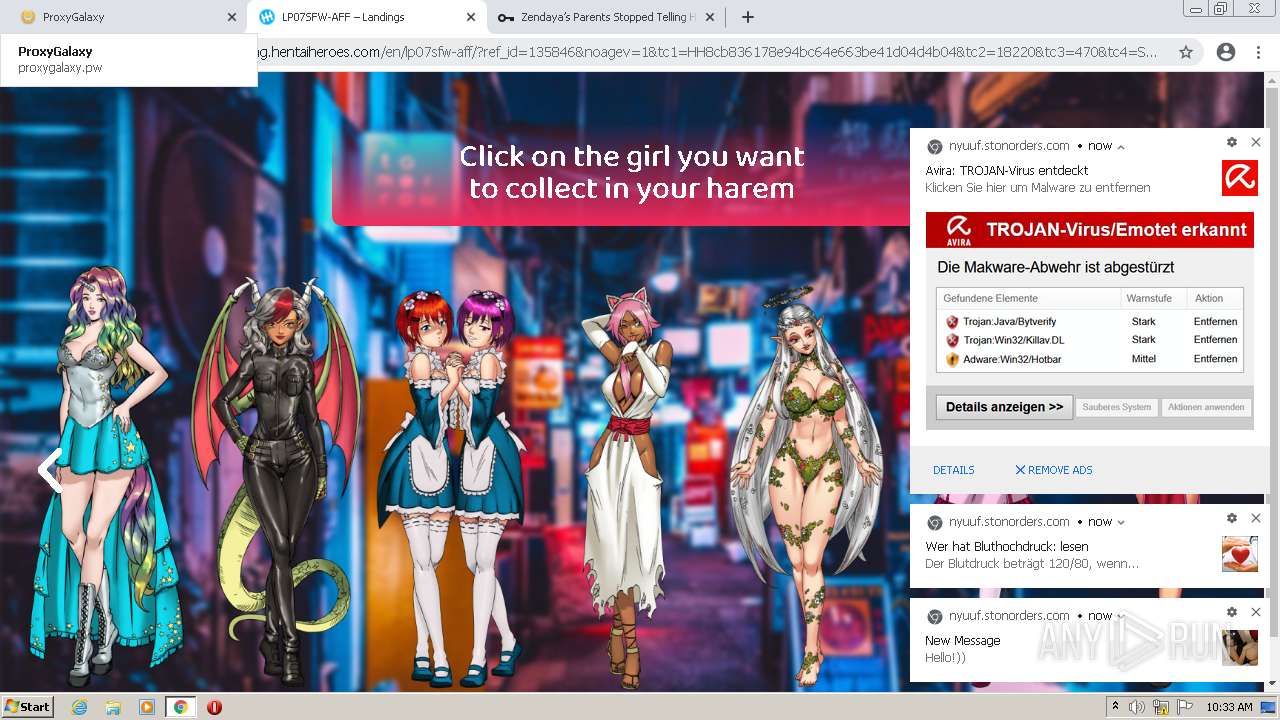
Task: Launch Internet Explorer from taskbar
Action: [x=79, y=707]
